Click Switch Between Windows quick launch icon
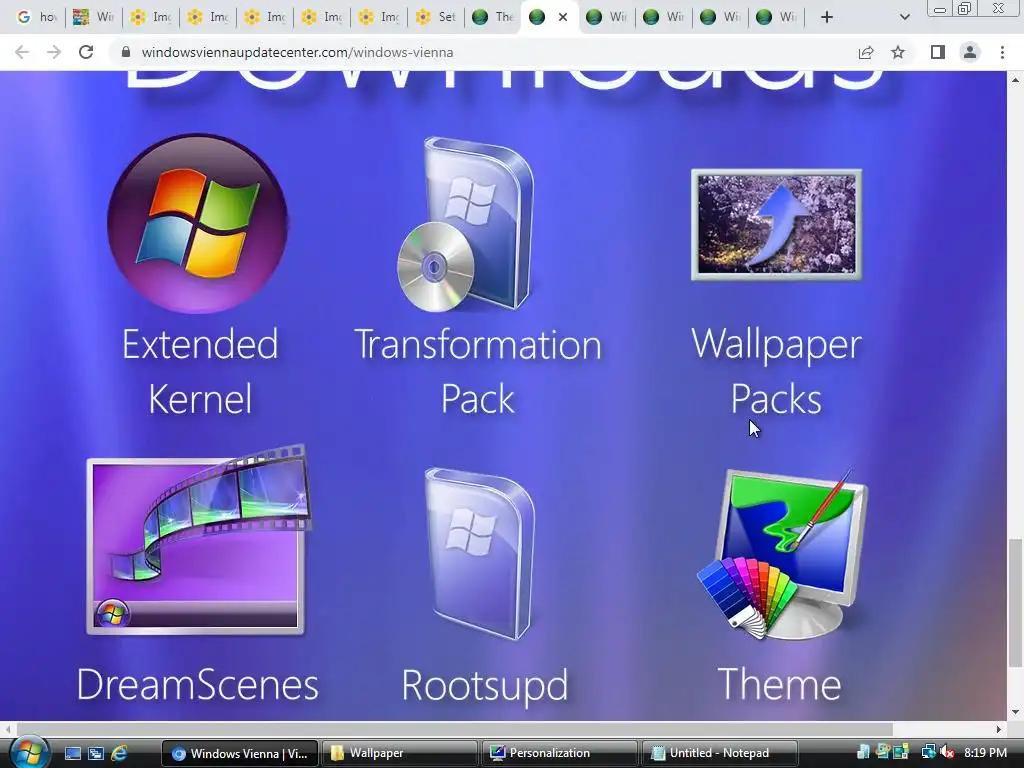 click(95, 753)
